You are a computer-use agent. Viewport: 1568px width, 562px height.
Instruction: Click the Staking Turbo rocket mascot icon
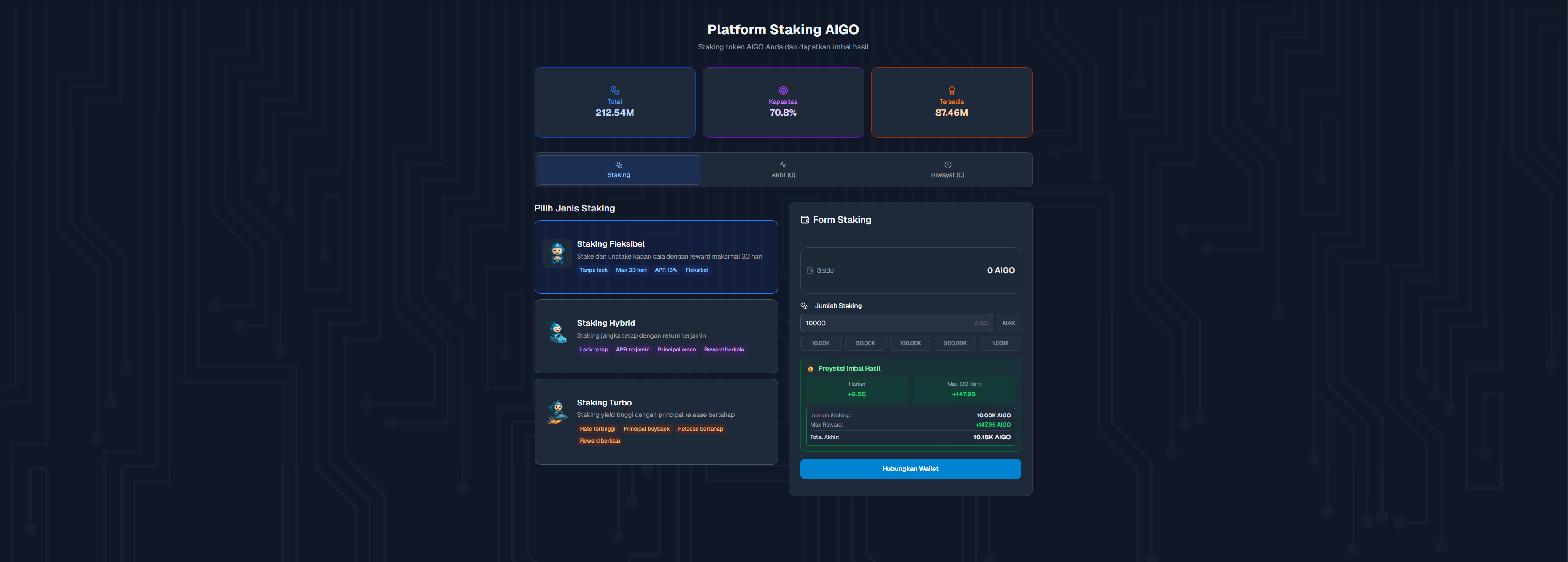[x=557, y=412]
